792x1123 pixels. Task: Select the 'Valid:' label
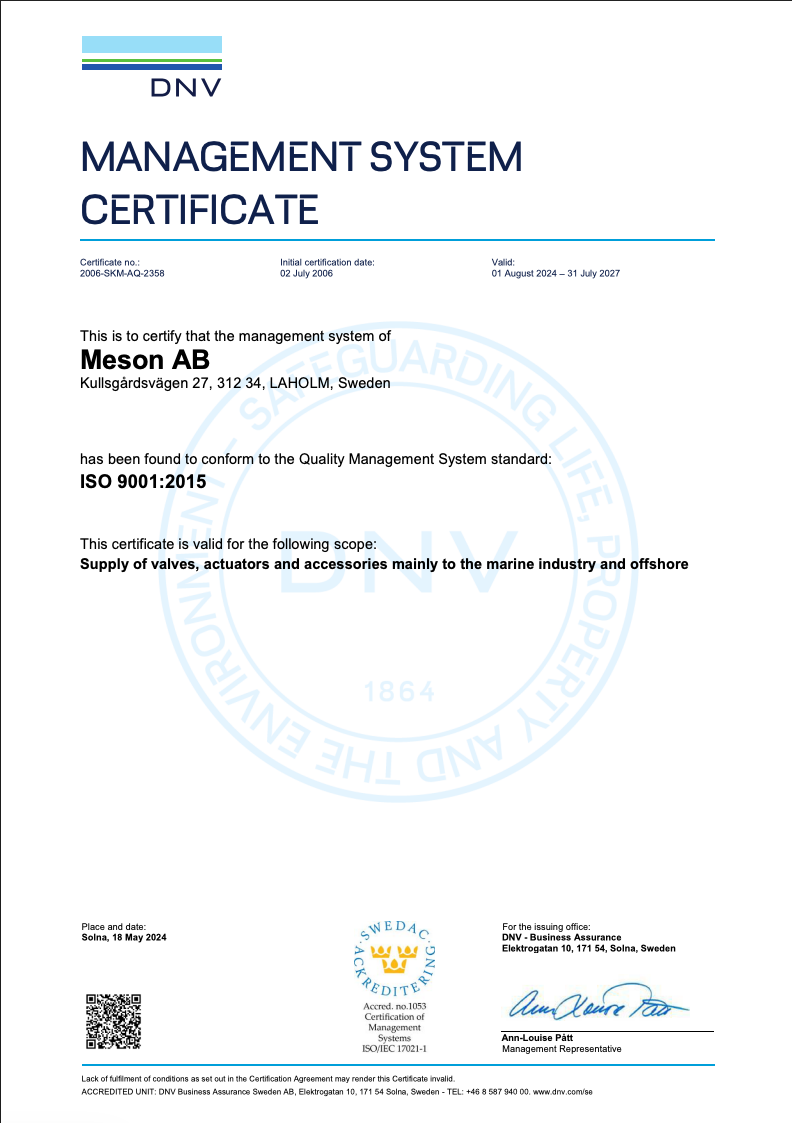click(x=503, y=262)
